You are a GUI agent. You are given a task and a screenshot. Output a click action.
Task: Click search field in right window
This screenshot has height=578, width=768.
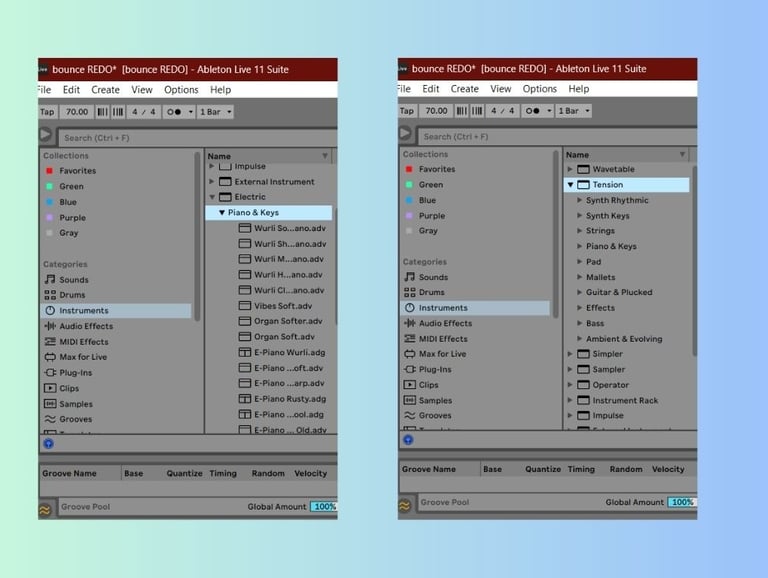click(557, 137)
